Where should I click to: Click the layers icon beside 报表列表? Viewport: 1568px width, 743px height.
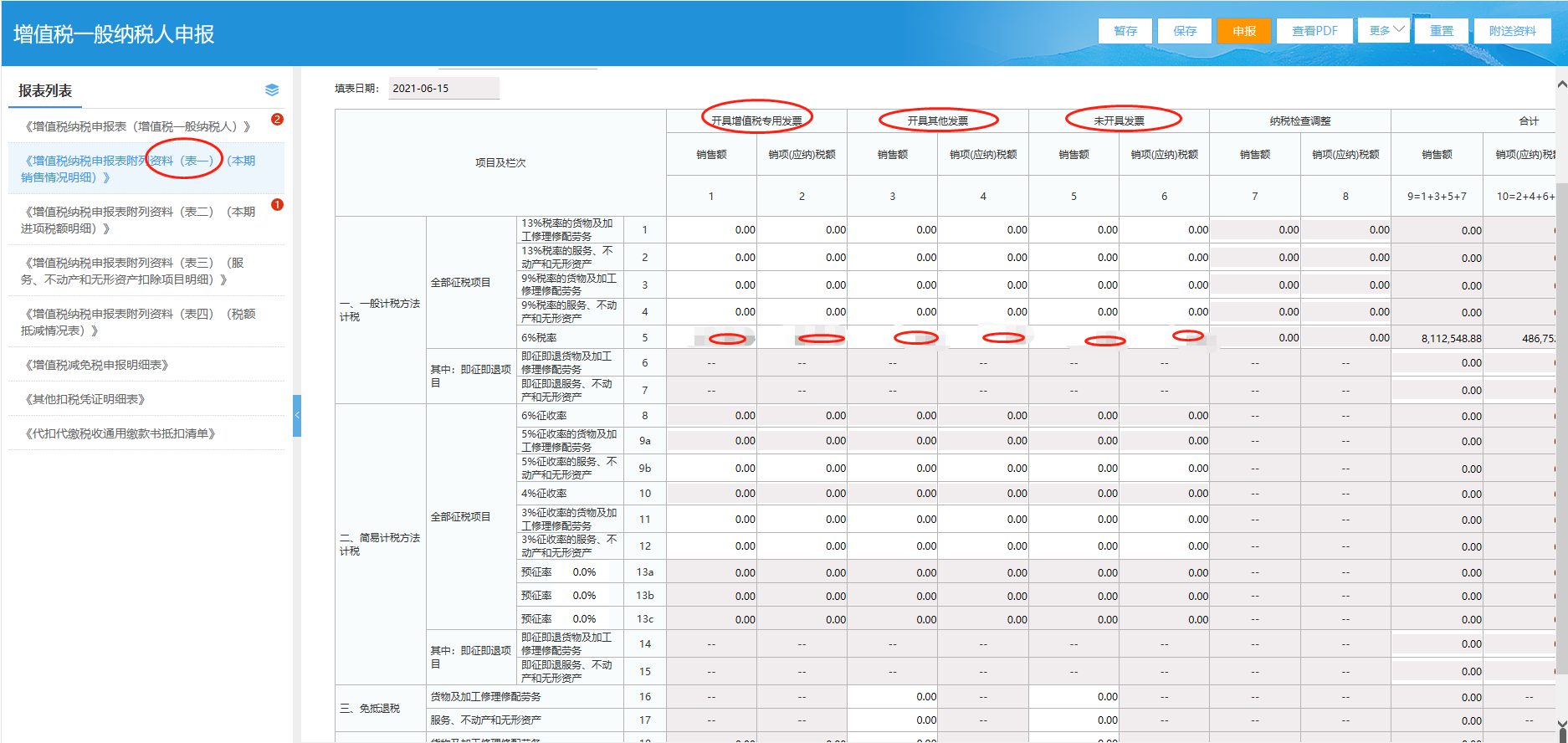272,90
